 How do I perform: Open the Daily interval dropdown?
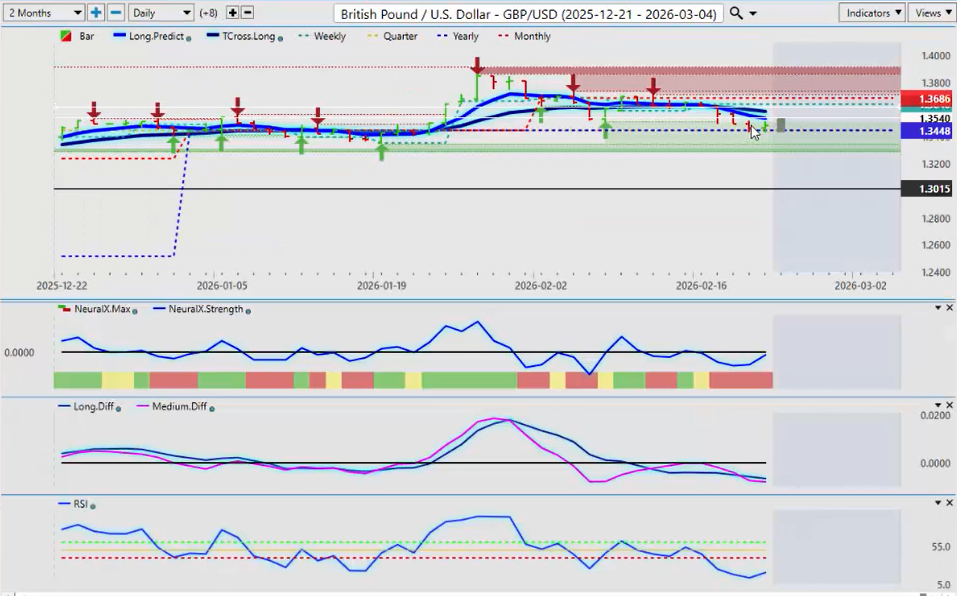click(161, 13)
